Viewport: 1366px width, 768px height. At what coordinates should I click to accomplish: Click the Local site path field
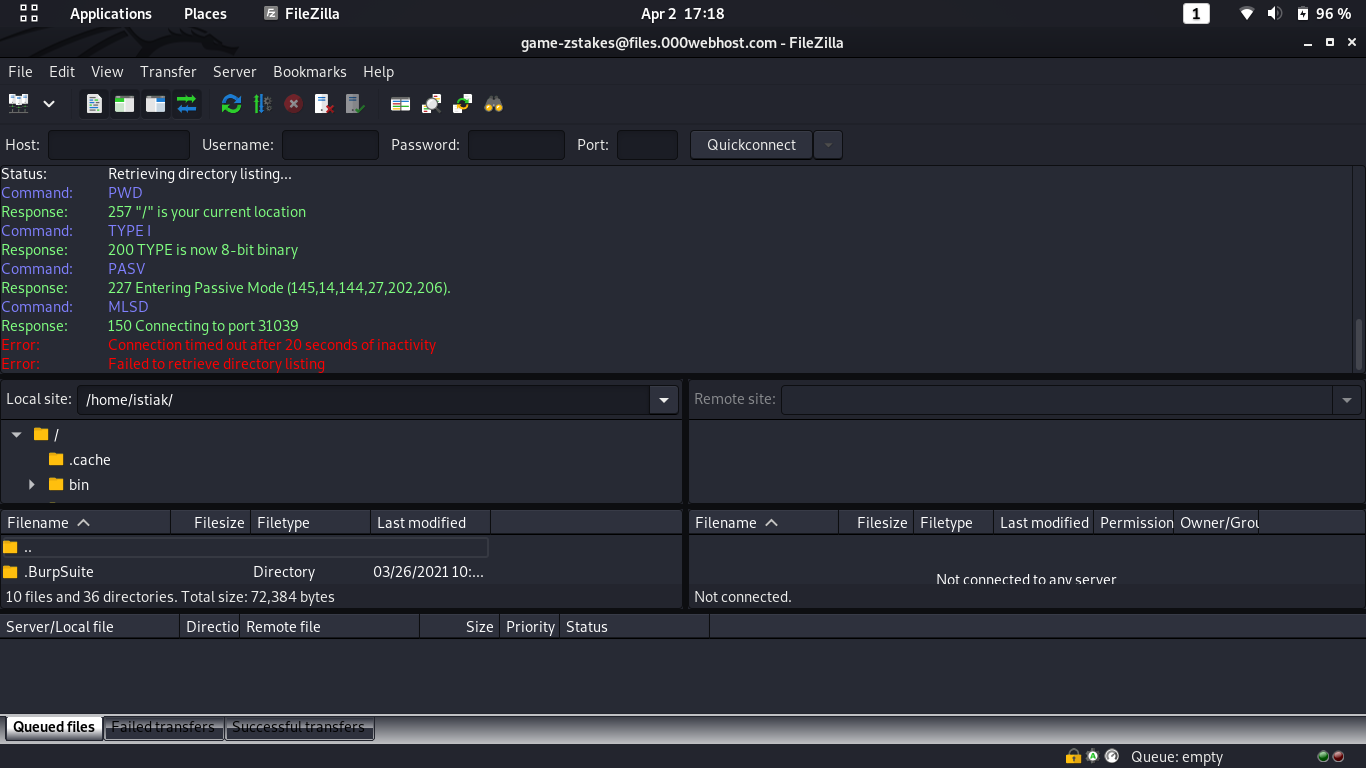tap(364, 400)
